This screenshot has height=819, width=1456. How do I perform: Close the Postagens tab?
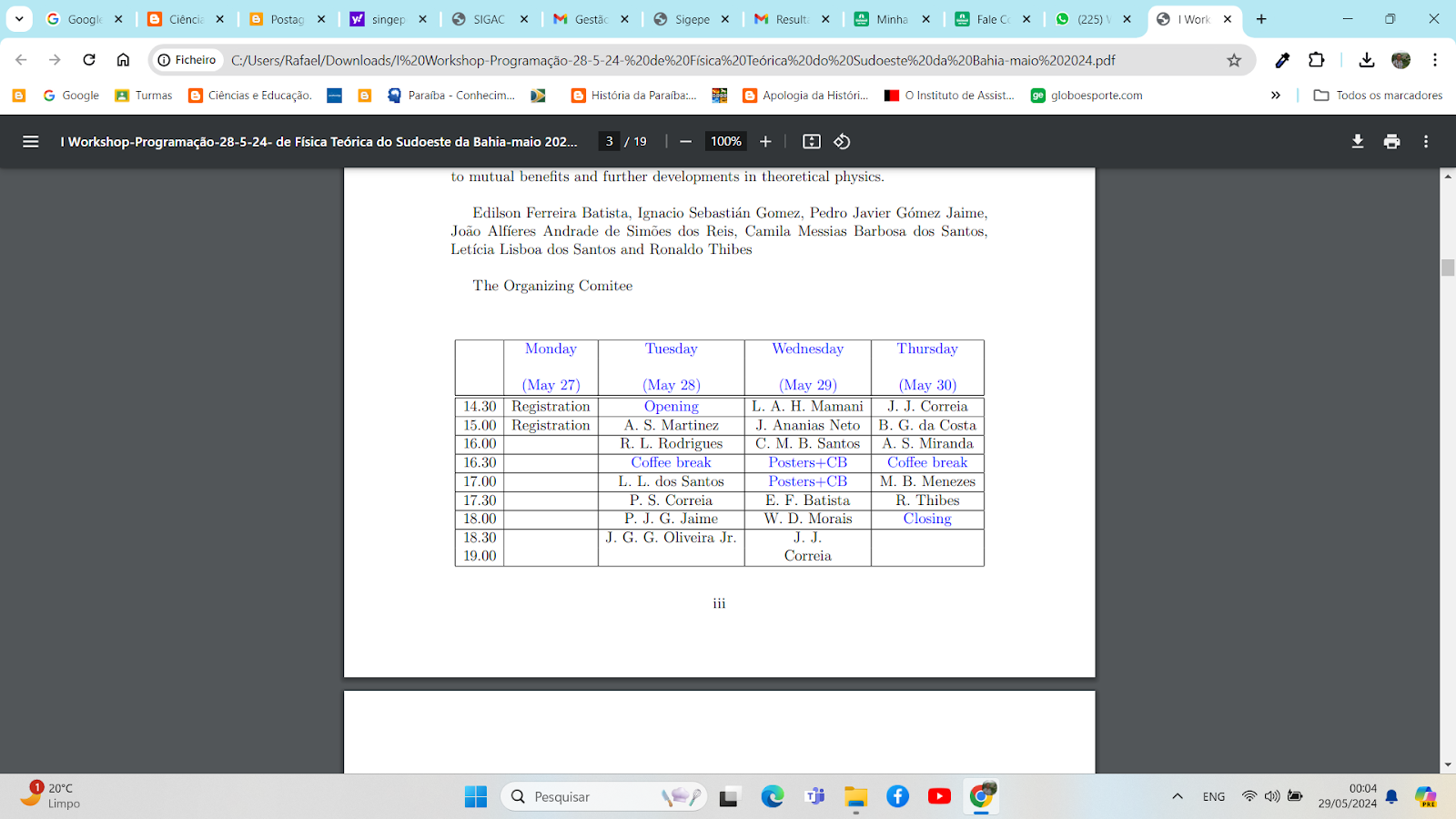click(321, 19)
